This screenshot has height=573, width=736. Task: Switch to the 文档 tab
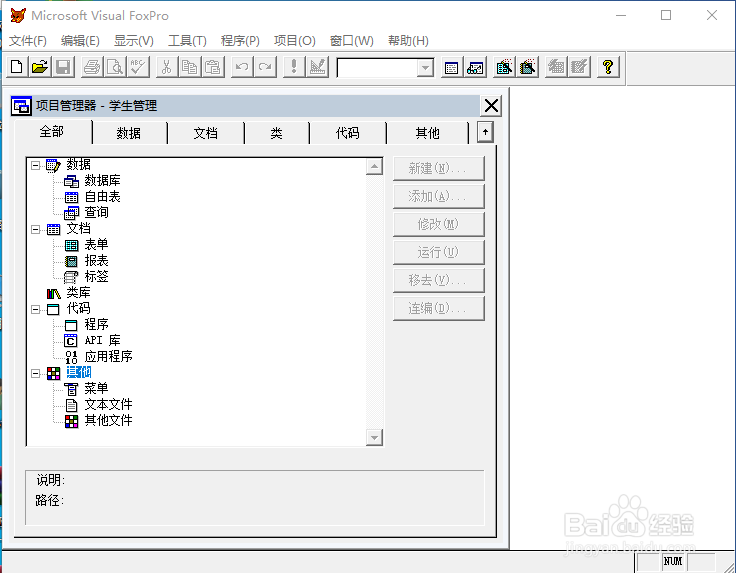206,133
